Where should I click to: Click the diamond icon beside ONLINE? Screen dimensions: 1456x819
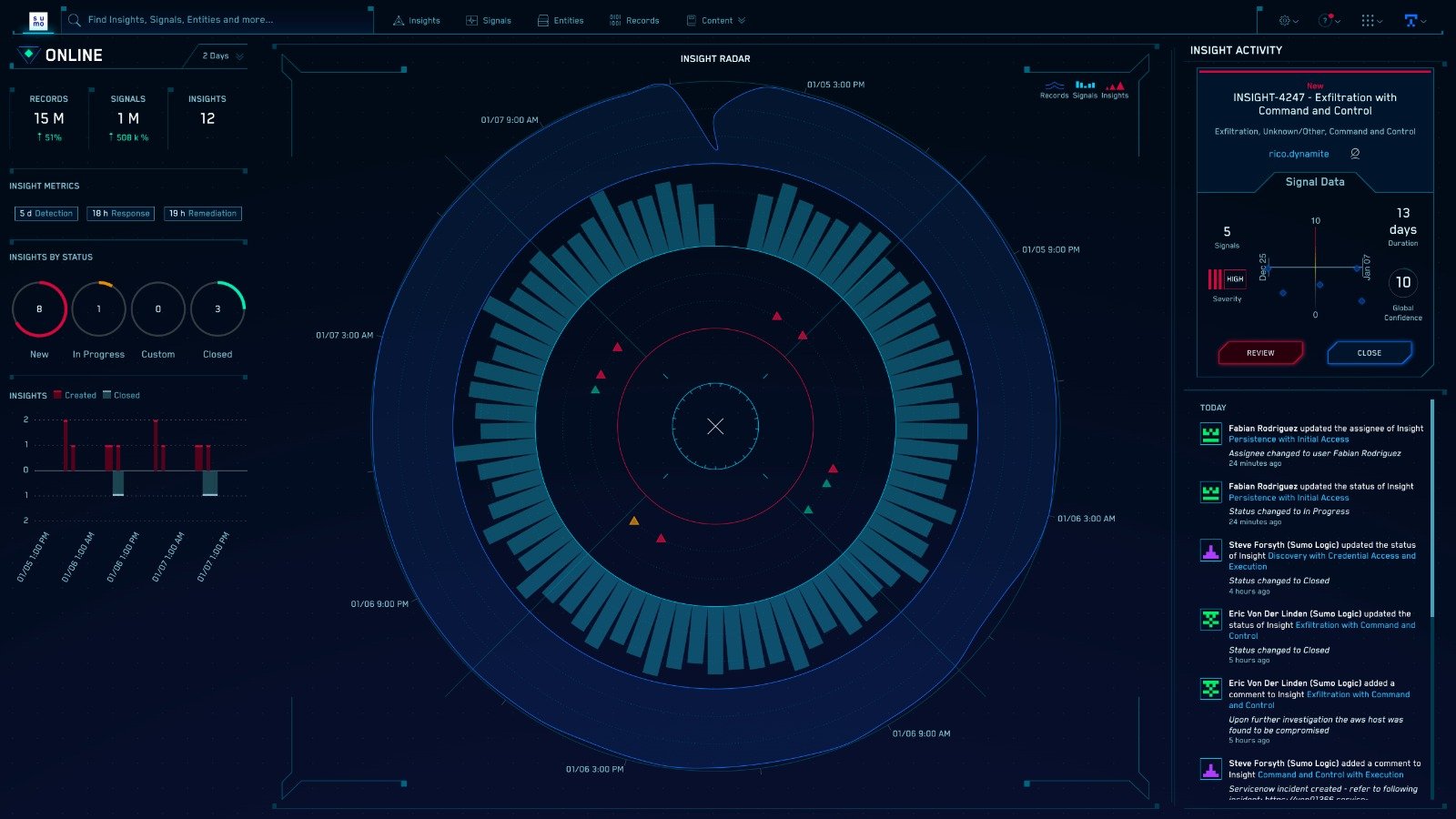[x=28, y=55]
